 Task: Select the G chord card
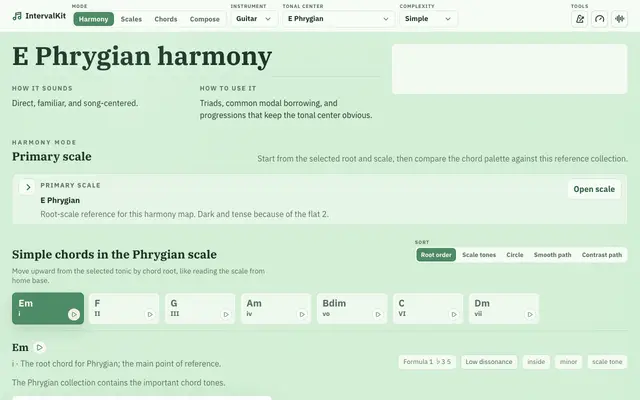coord(200,309)
